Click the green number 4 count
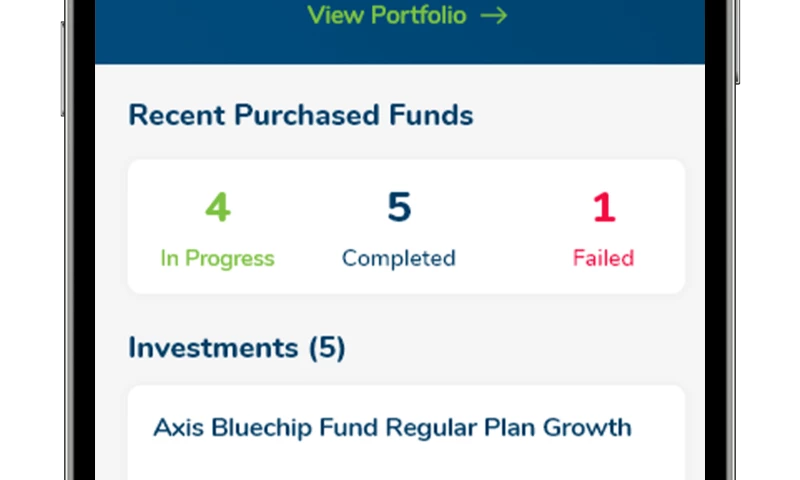 click(x=218, y=207)
